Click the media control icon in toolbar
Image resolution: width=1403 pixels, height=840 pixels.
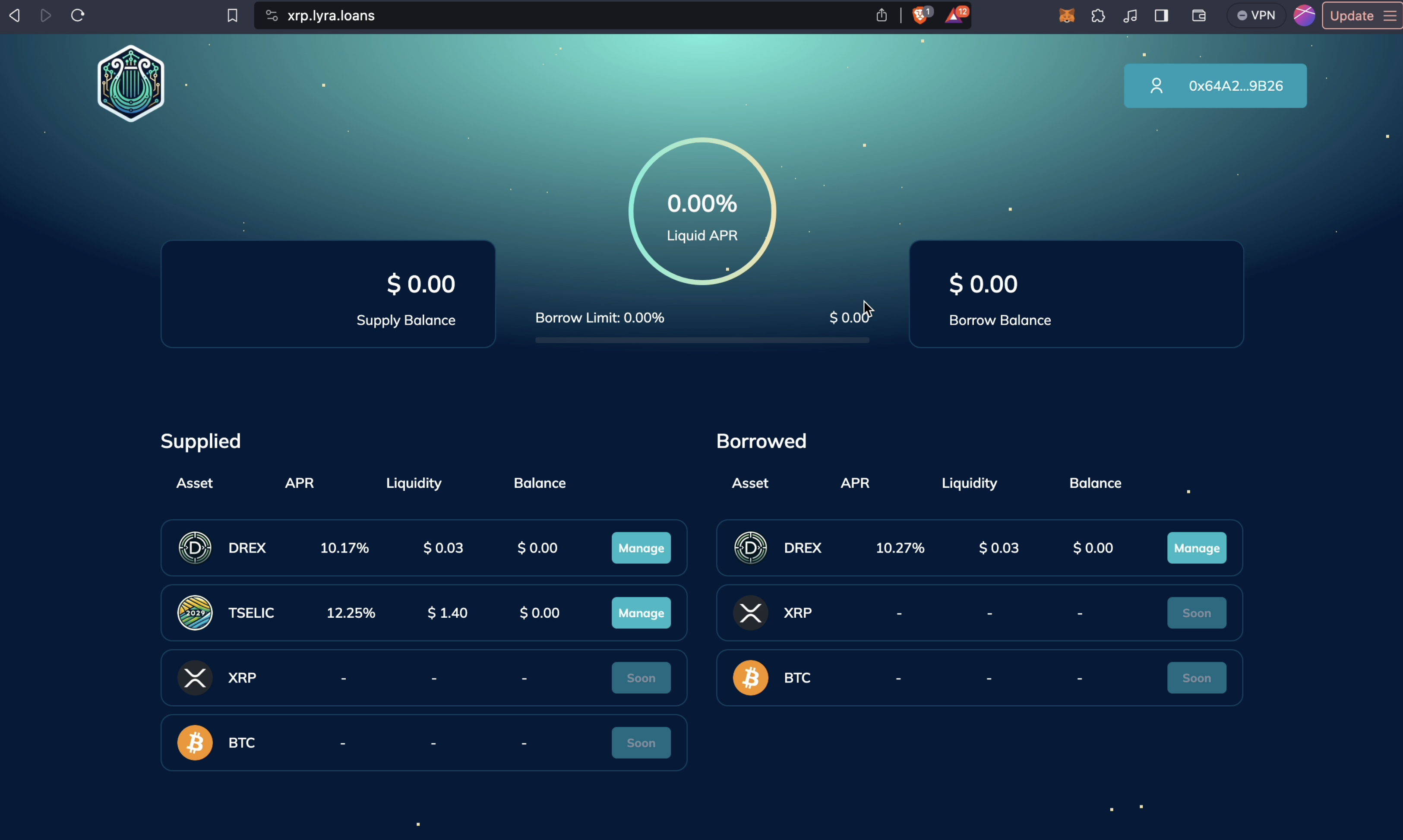1129,15
